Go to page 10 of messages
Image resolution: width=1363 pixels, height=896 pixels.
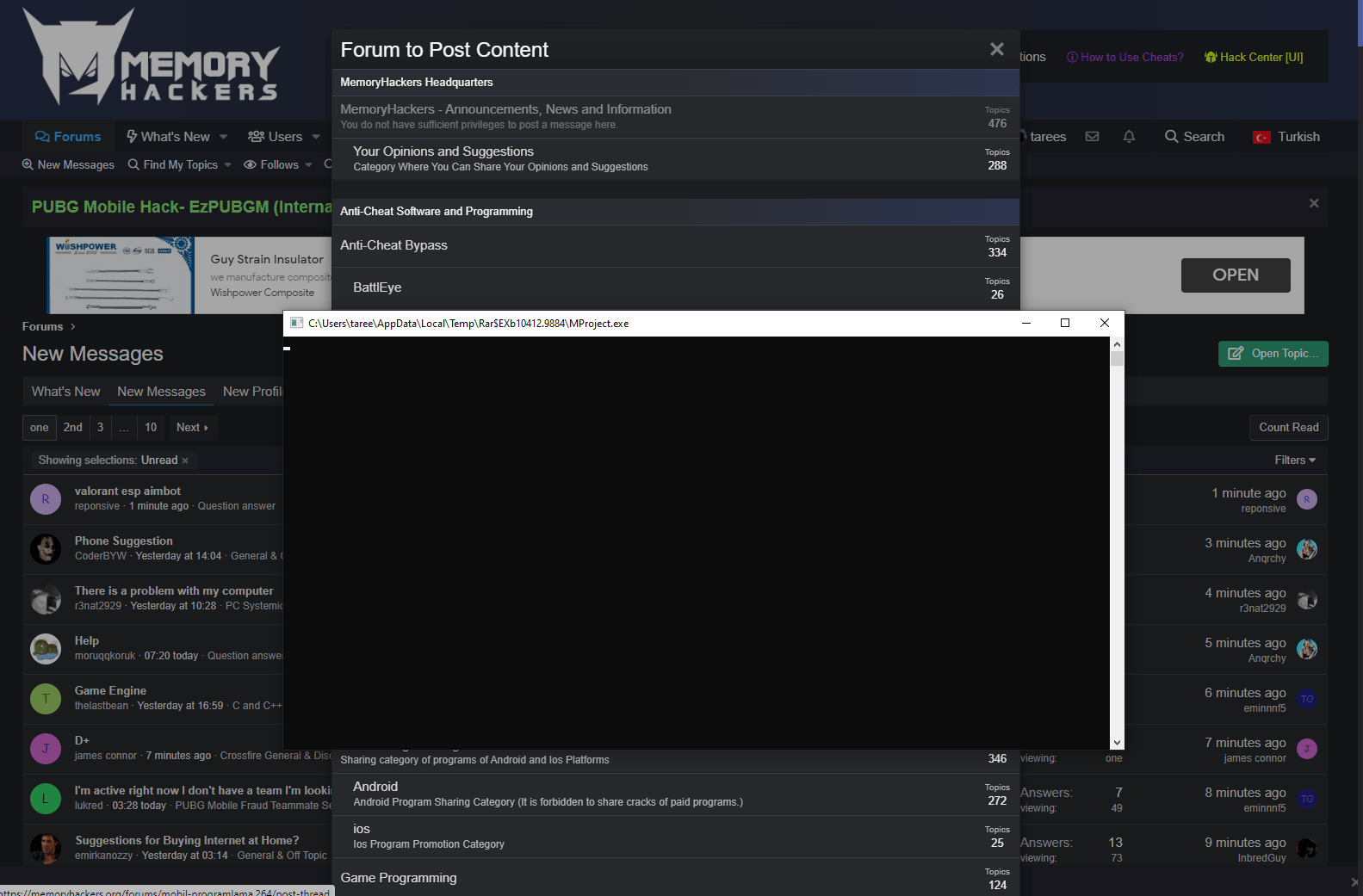[151, 427]
